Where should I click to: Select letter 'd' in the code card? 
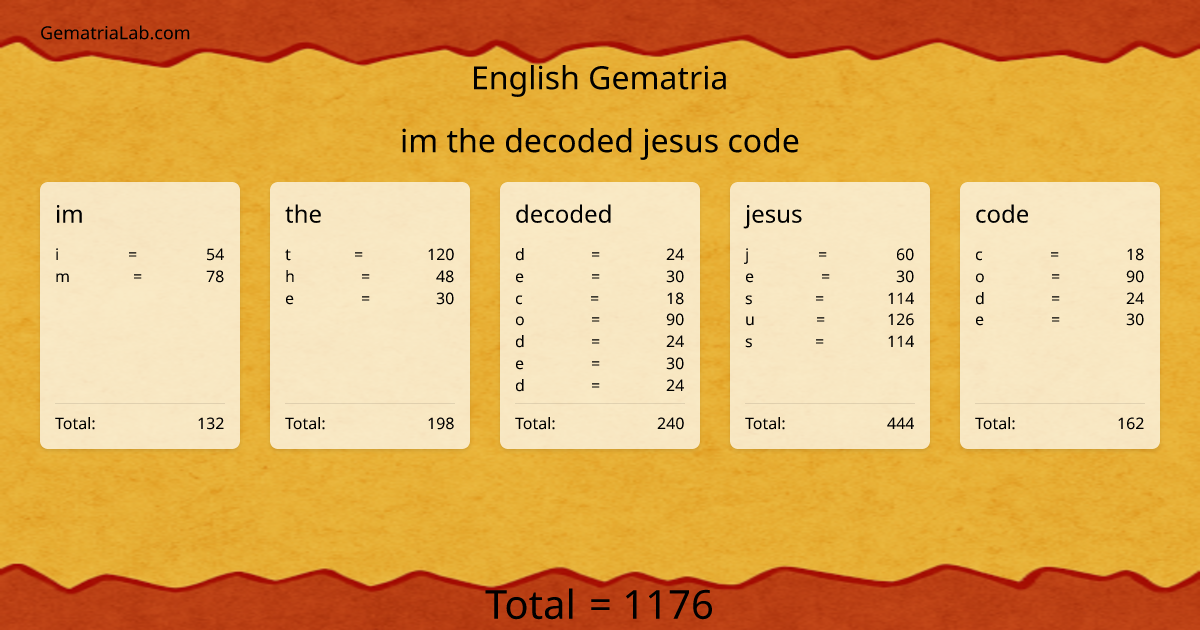(x=980, y=298)
